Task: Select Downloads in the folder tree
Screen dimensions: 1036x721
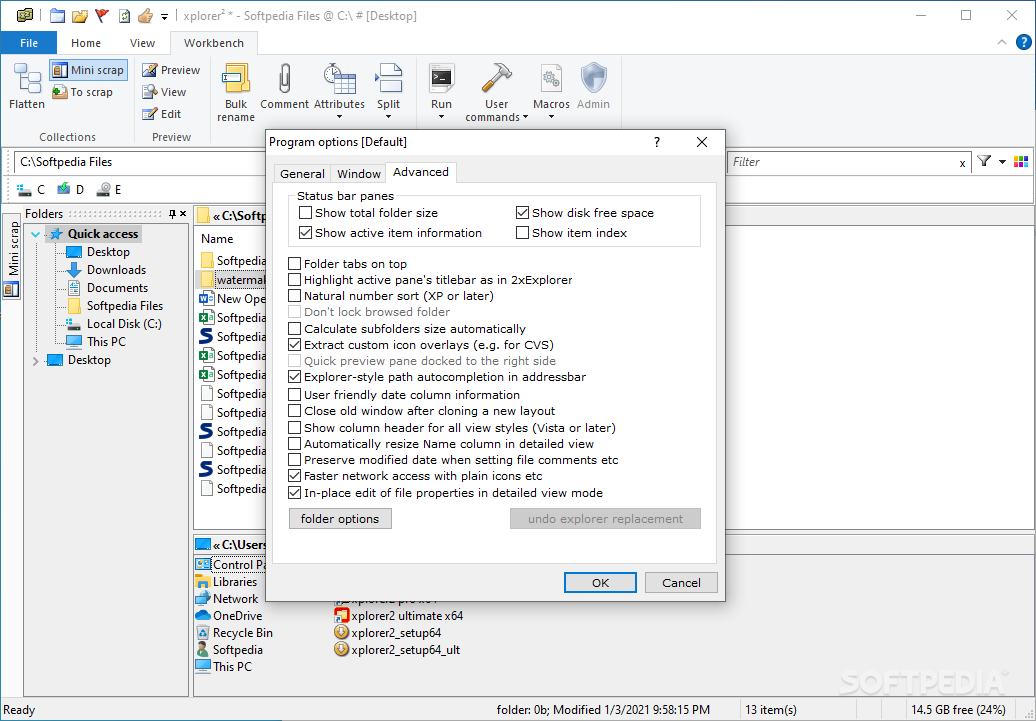Action: click(116, 270)
